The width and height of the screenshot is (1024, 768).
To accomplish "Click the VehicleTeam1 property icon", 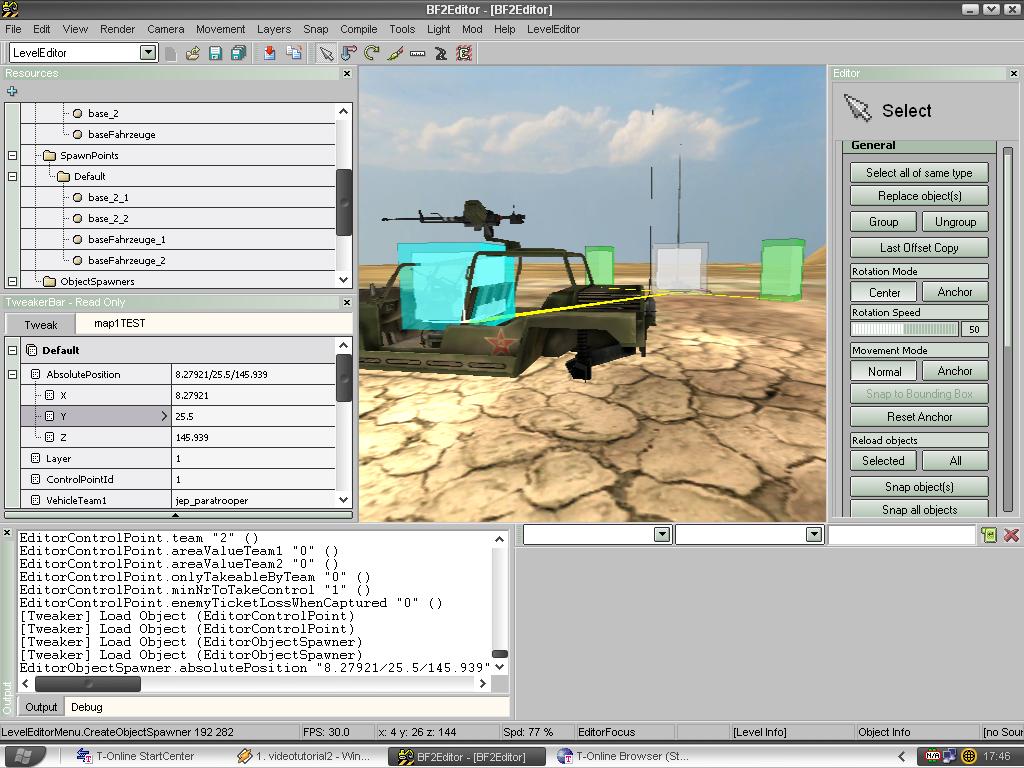I will click(x=36, y=500).
